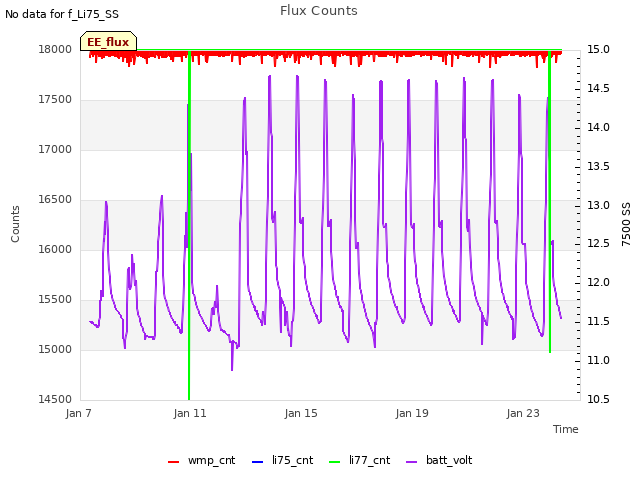This screenshot has height=480, width=640.
Task: Click the 13.5 right-axis tick label
Action: [x=598, y=167]
